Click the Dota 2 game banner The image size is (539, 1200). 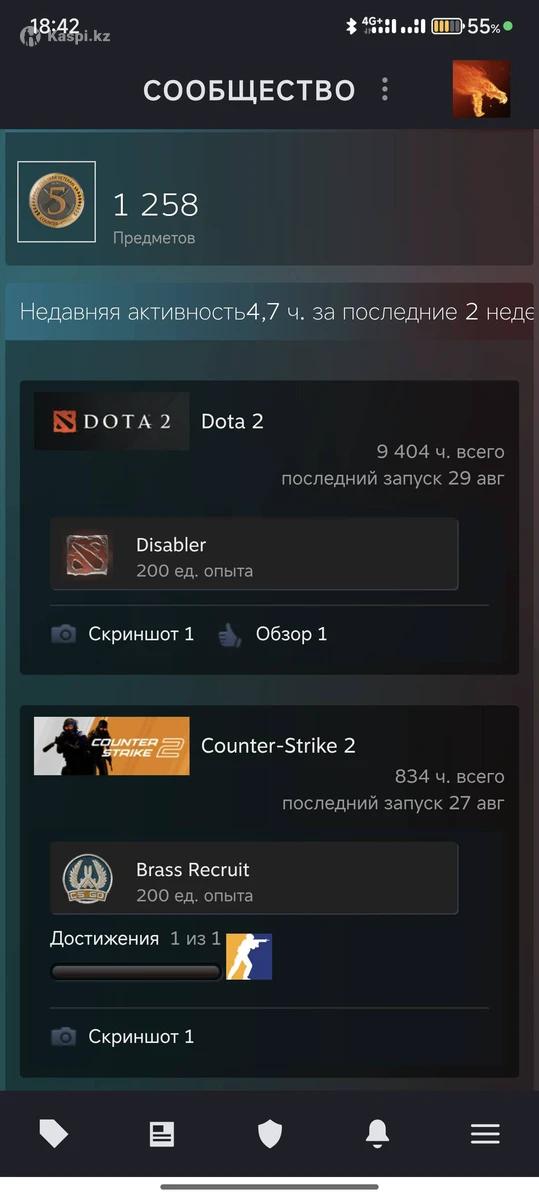pos(111,421)
